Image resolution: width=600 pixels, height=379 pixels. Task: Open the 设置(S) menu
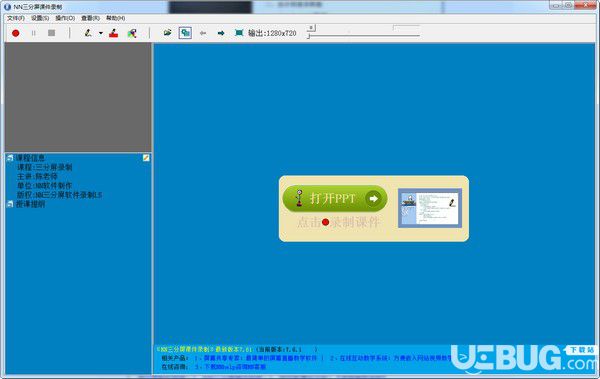point(40,18)
